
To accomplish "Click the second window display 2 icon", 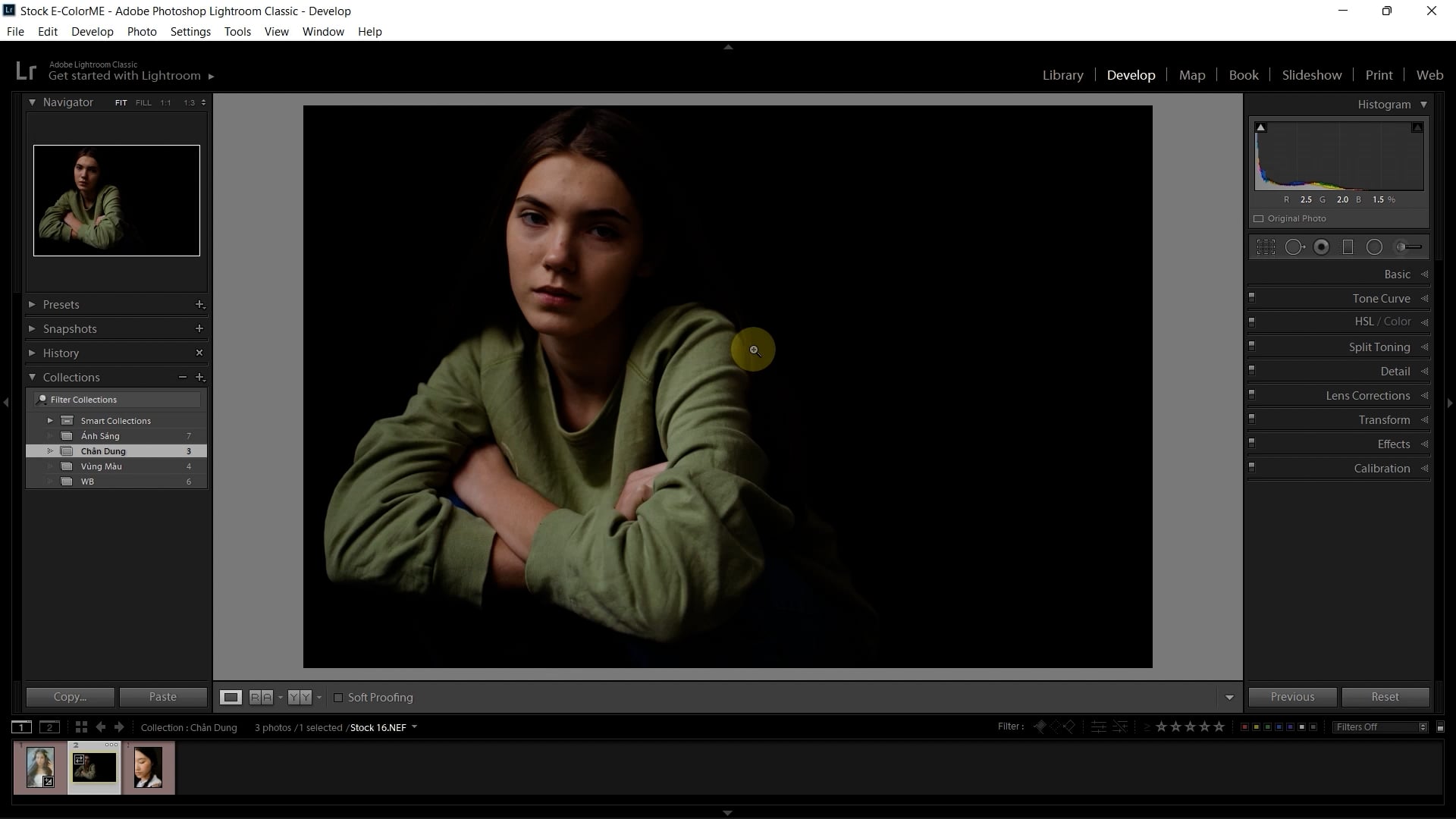I will point(49,727).
